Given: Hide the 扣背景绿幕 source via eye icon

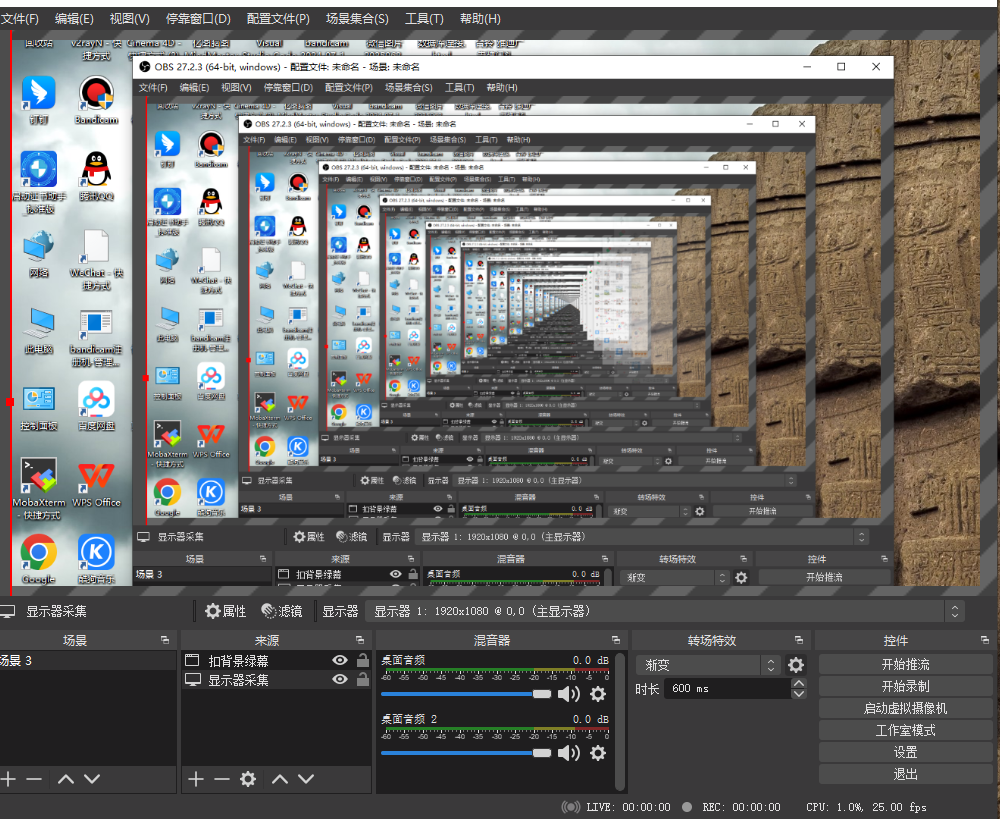Looking at the screenshot, I should (340, 661).
